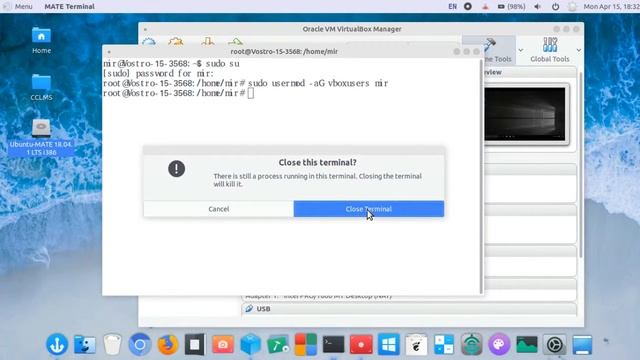Image resolution: width=640 pixels, height=360 pixels.
Task: Expand the Global Tools dropdown arrow
Action: (x=578, y=50)
